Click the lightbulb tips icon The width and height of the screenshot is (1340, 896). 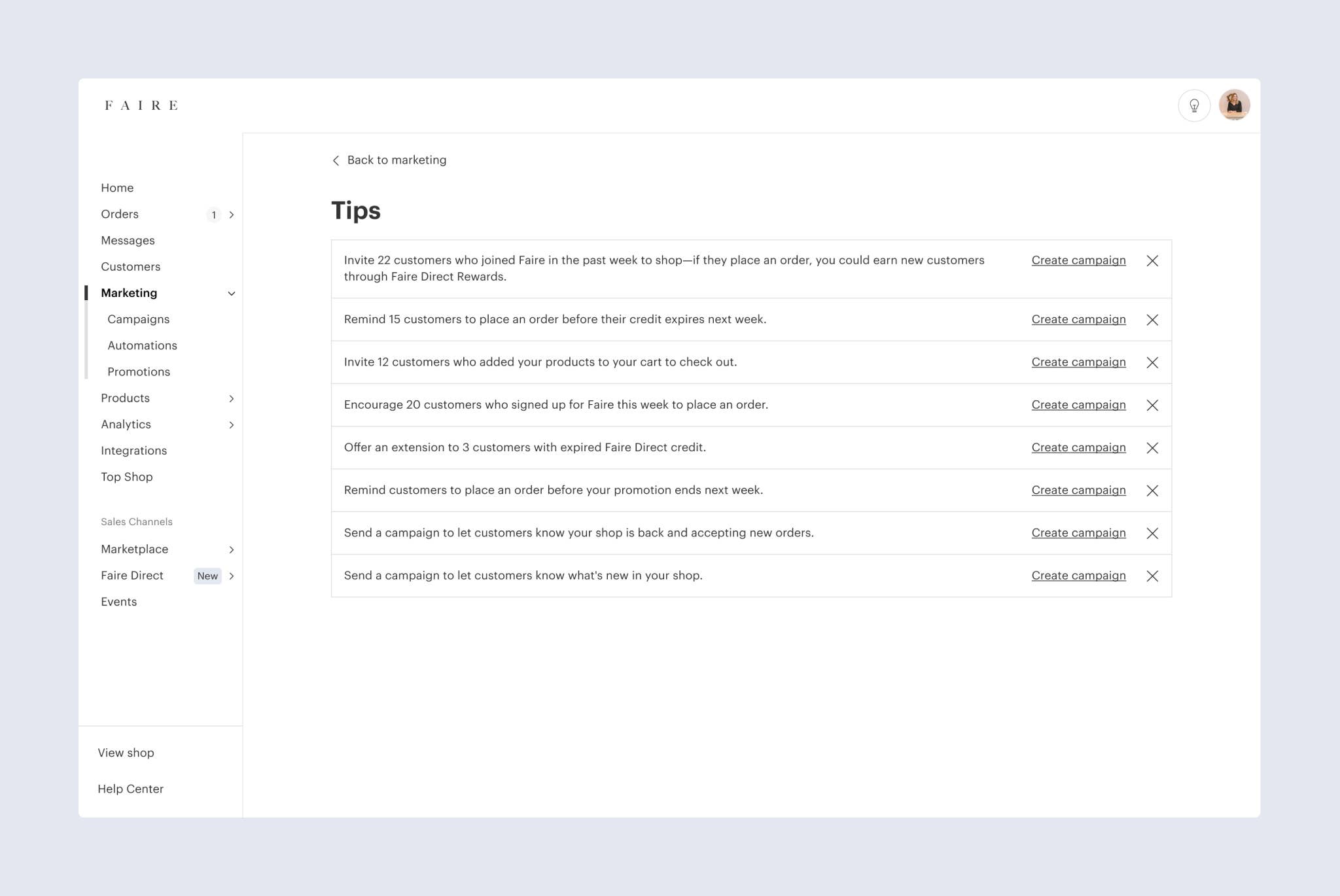(x=1194, y=105)
